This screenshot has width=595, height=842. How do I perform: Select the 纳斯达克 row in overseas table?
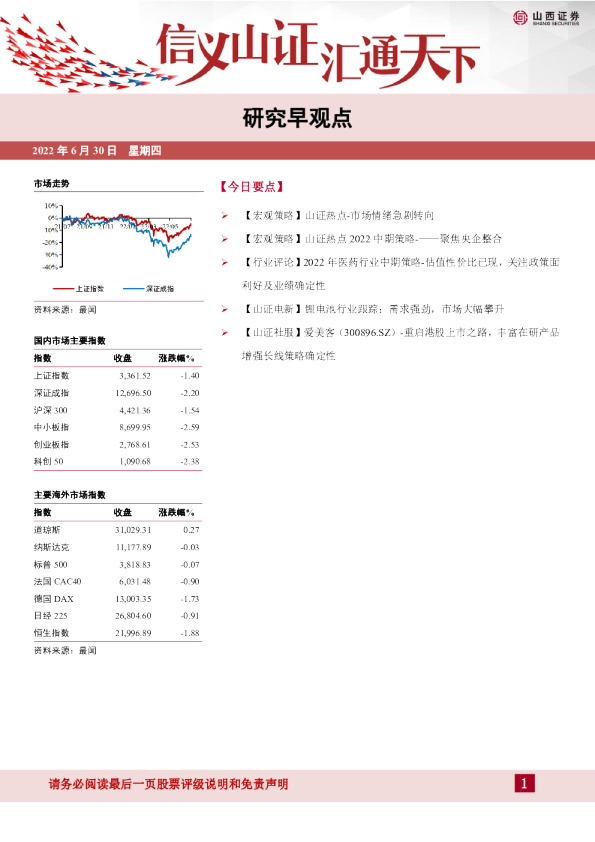pyautogui.click(x=118, y=547)
